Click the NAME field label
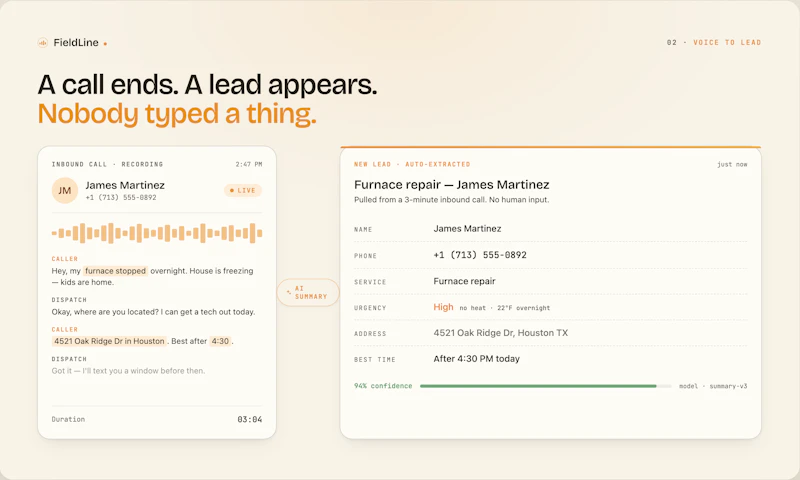Viewport: 800px width, 480px height. tap(363, 230)
